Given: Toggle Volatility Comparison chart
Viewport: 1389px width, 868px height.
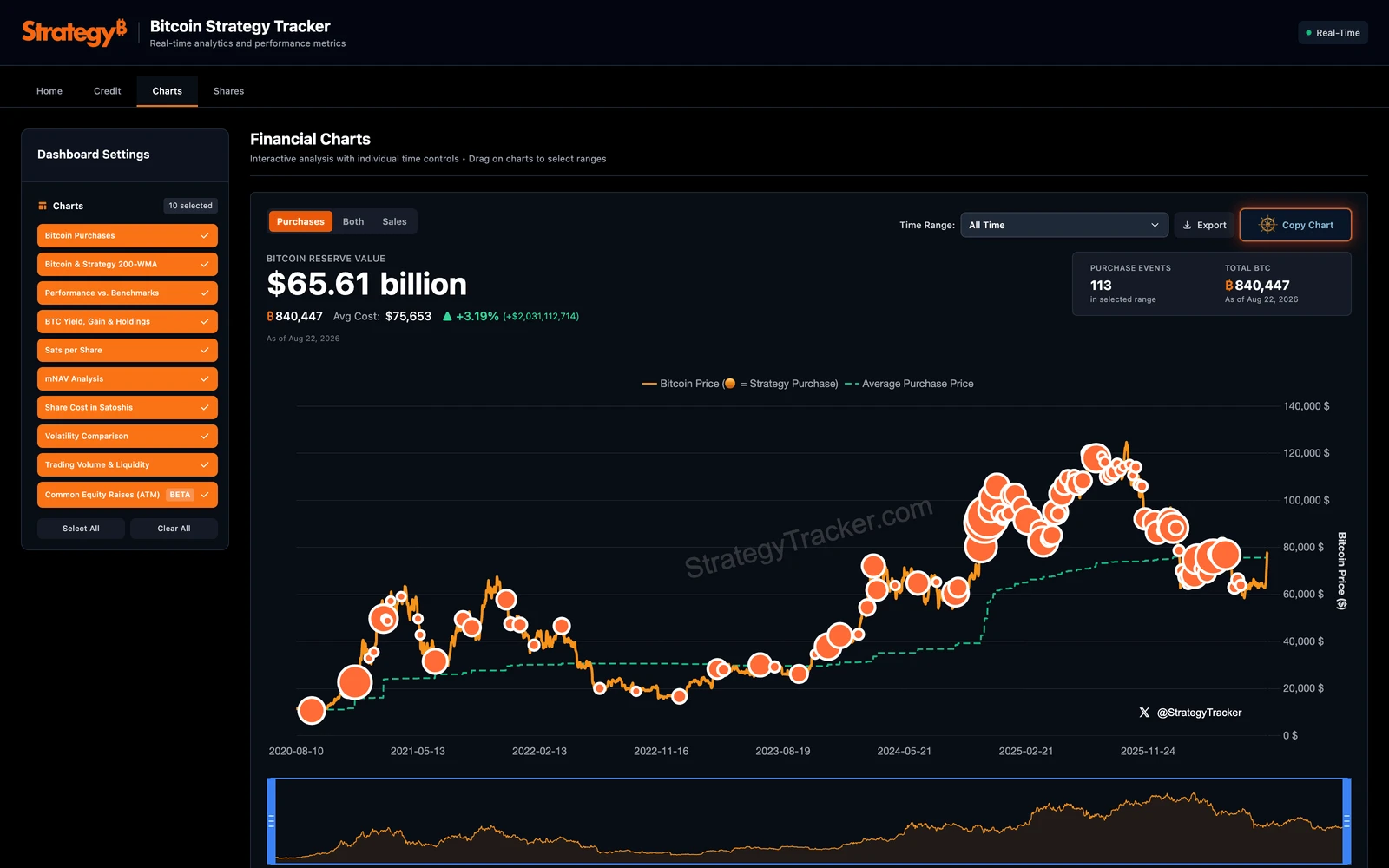Looking at the screenshot, I should click(x=128, y=437).
